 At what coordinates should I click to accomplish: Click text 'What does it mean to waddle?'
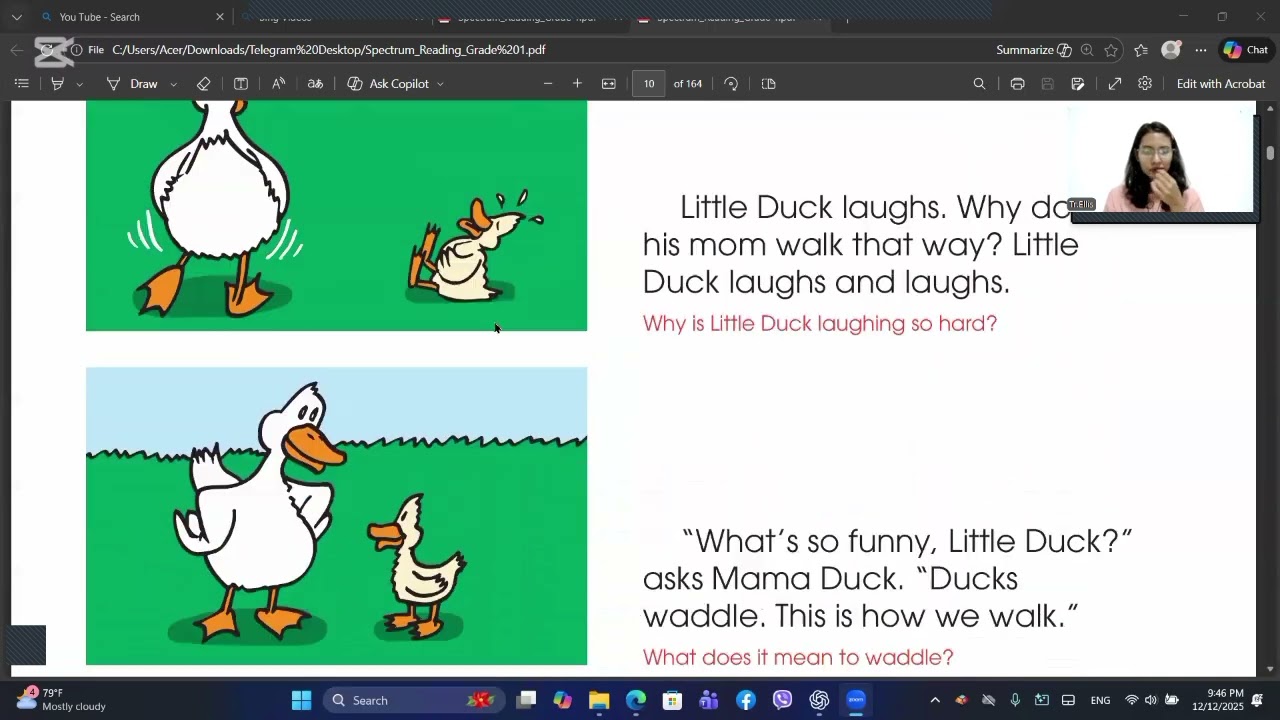798,657
